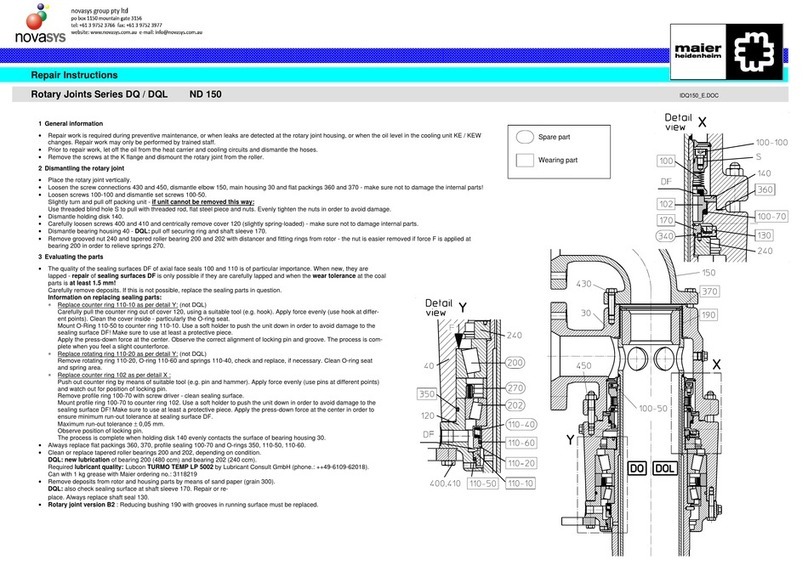This screenshot has height=571, width=808.
Task: Click the info@novasys.com.au e-mail address
Action: 178,32
